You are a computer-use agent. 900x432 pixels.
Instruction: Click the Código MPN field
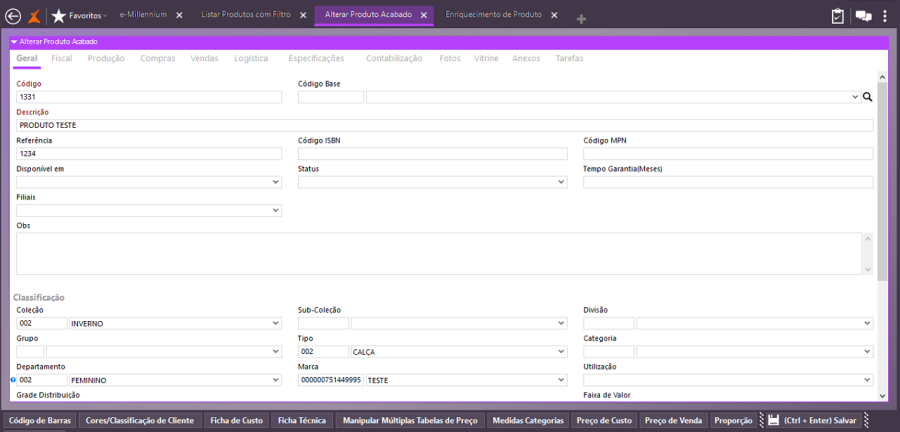pyautogui.click(x=728, y=154)
